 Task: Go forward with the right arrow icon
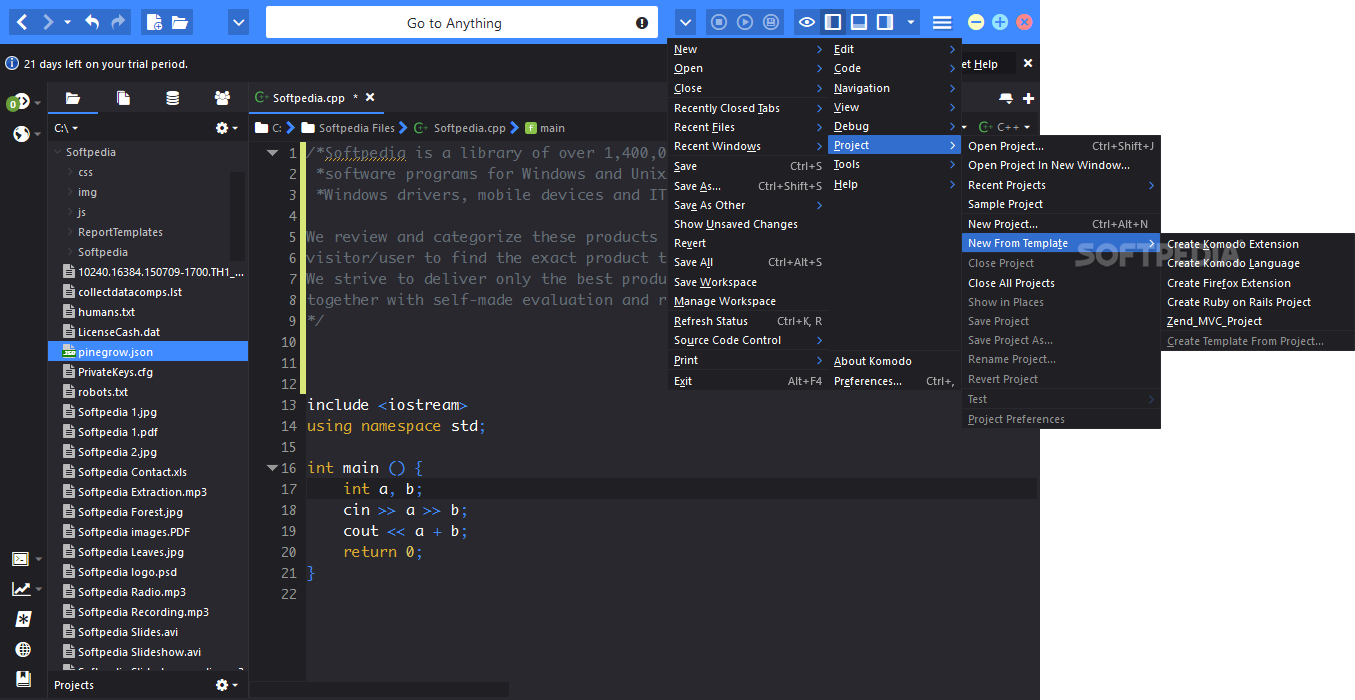click(x=47, y=22)
